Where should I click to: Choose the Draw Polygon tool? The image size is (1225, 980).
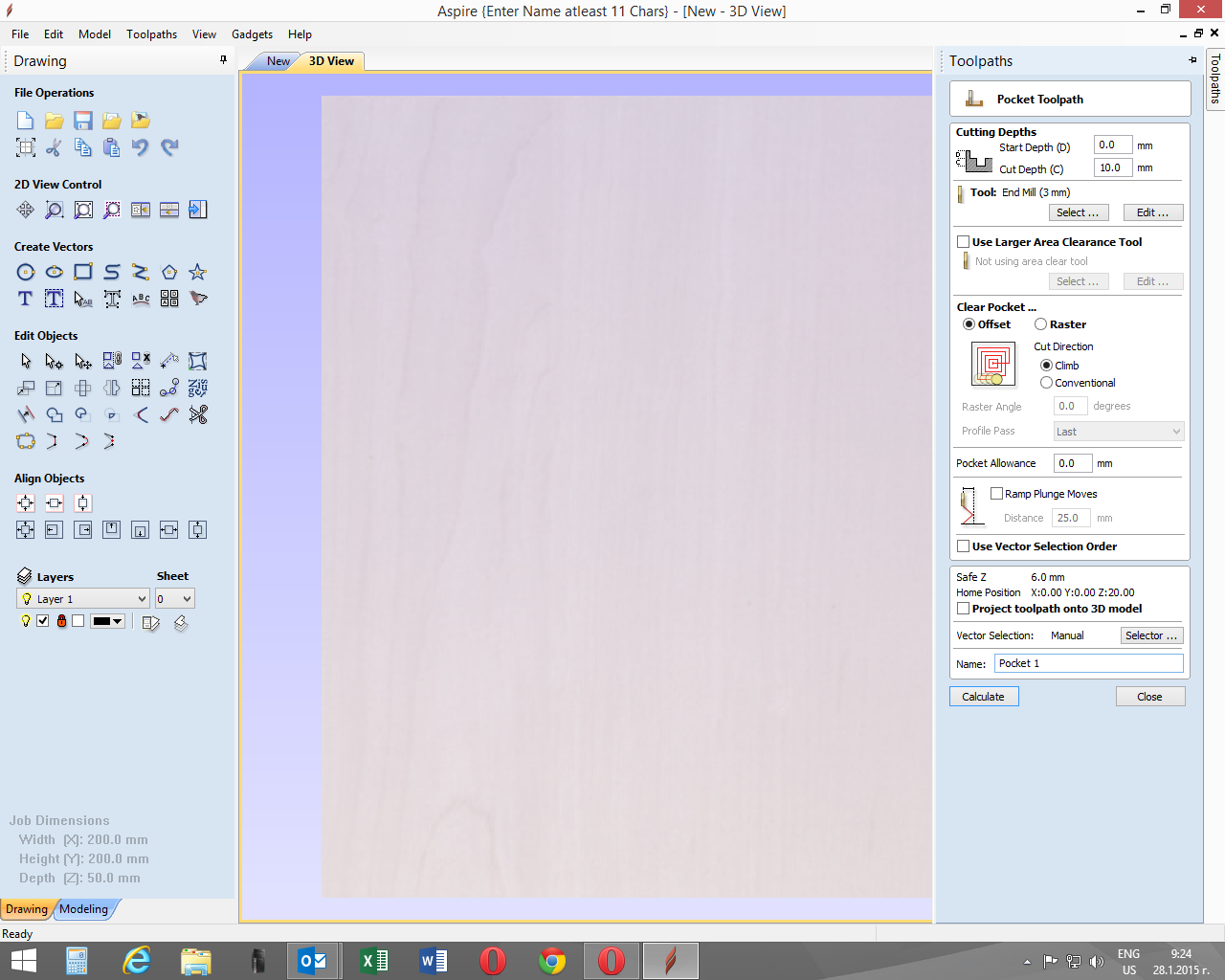click(x=169, y=272)
